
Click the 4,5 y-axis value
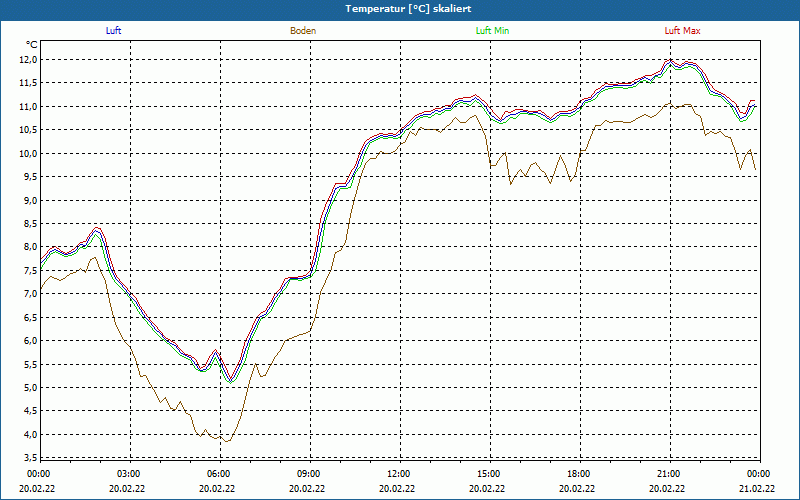pyautogui.click(x=31, y=411)
